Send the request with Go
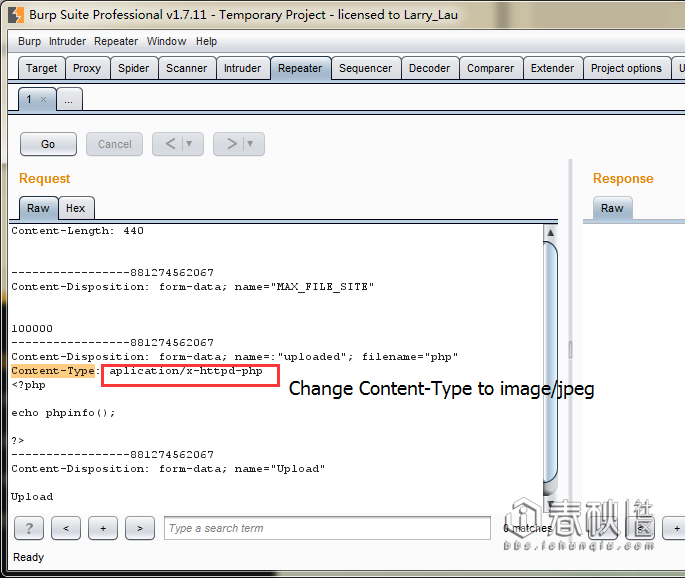685x578 pixels. [48, 144]
